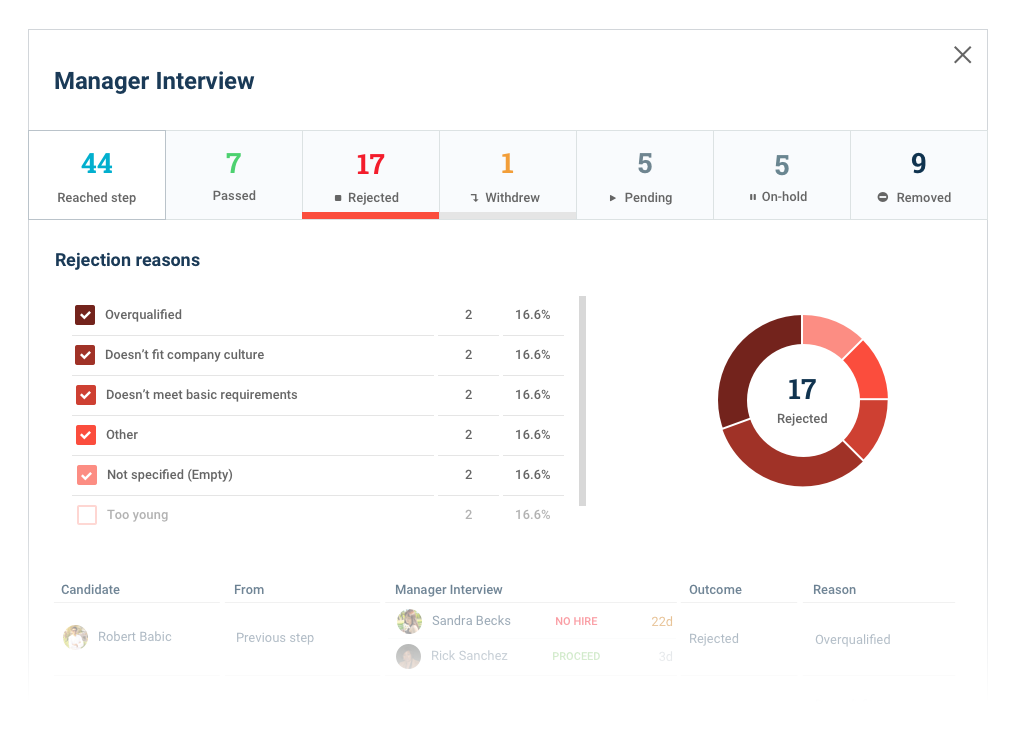This screenshot has height=744, width=1014.
Task: Open Robert Babic candidate name link
Action: (135, 637)
